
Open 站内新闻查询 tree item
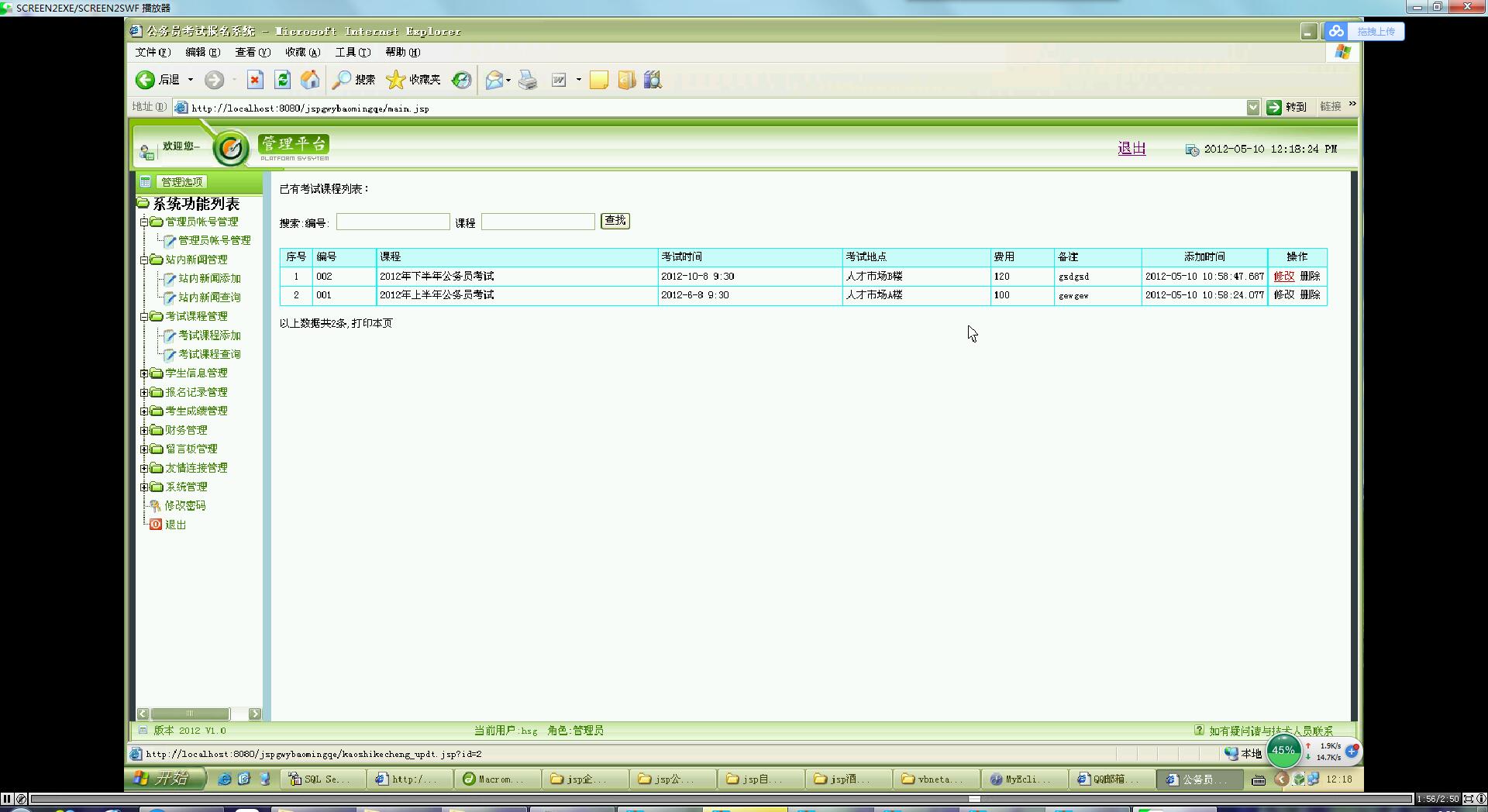[x=209, y=298]
